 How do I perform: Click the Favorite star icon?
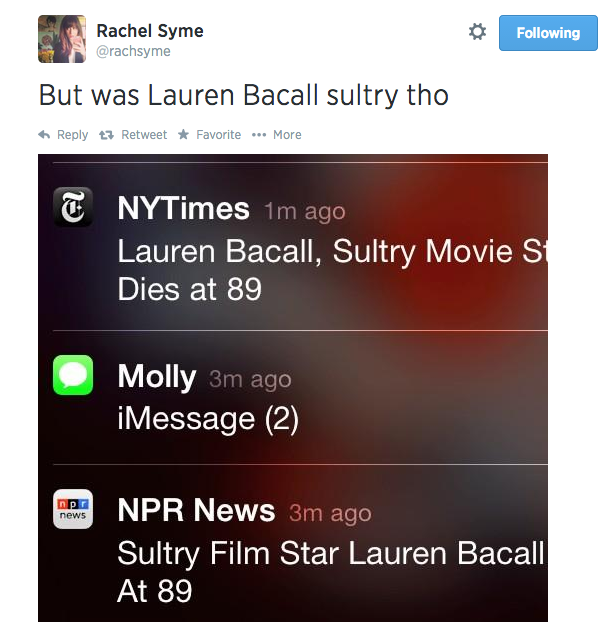[183, 135]
